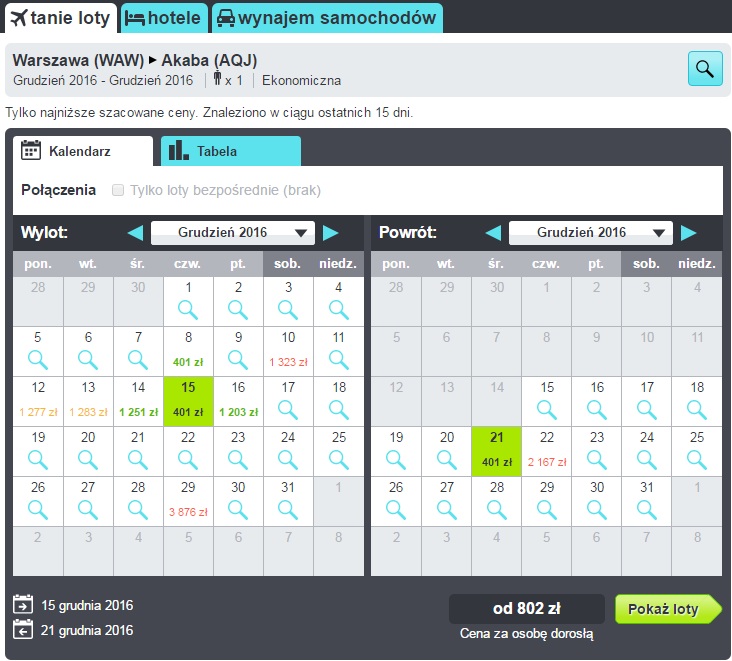Go to next month in Wylot calendar

pyautogui.click(x=331, y=232)
